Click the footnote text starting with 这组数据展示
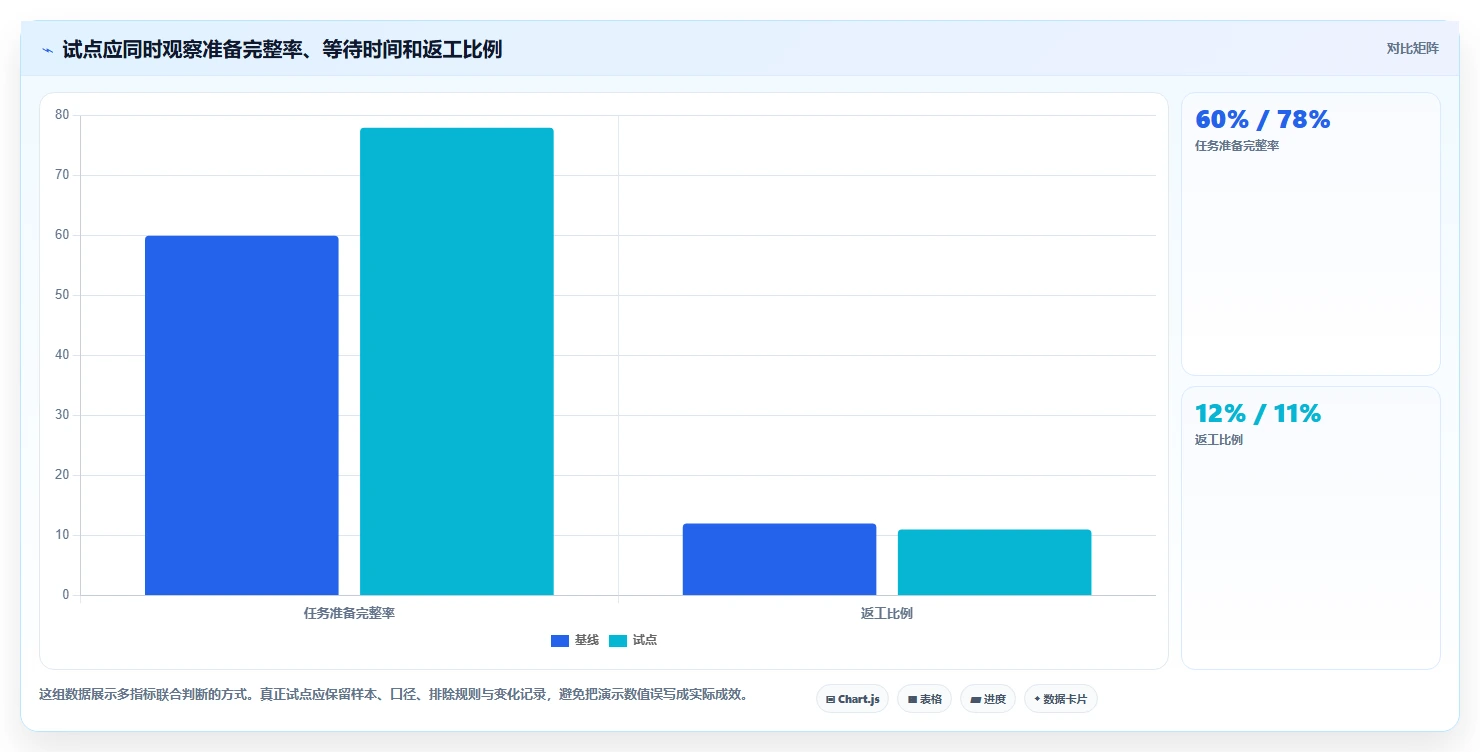The height and width of the screenshot is (752, 1480). [394, 694]
